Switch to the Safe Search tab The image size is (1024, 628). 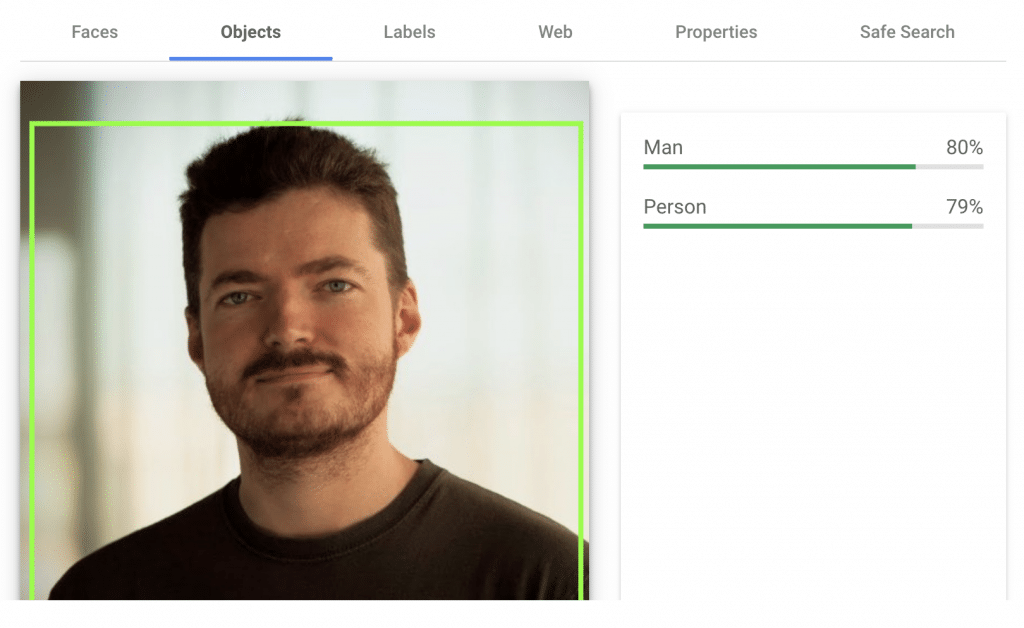click(907, 32)
